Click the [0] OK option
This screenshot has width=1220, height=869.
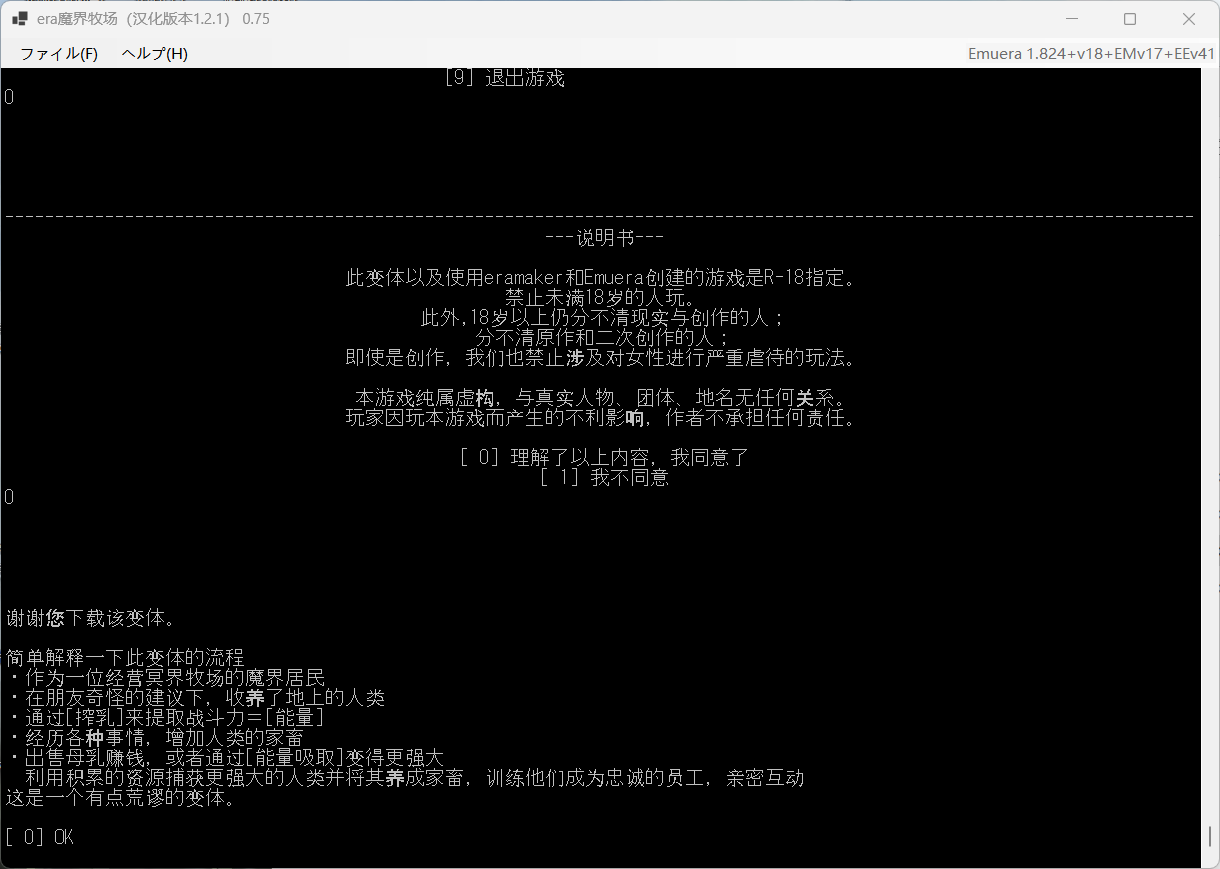39,837
